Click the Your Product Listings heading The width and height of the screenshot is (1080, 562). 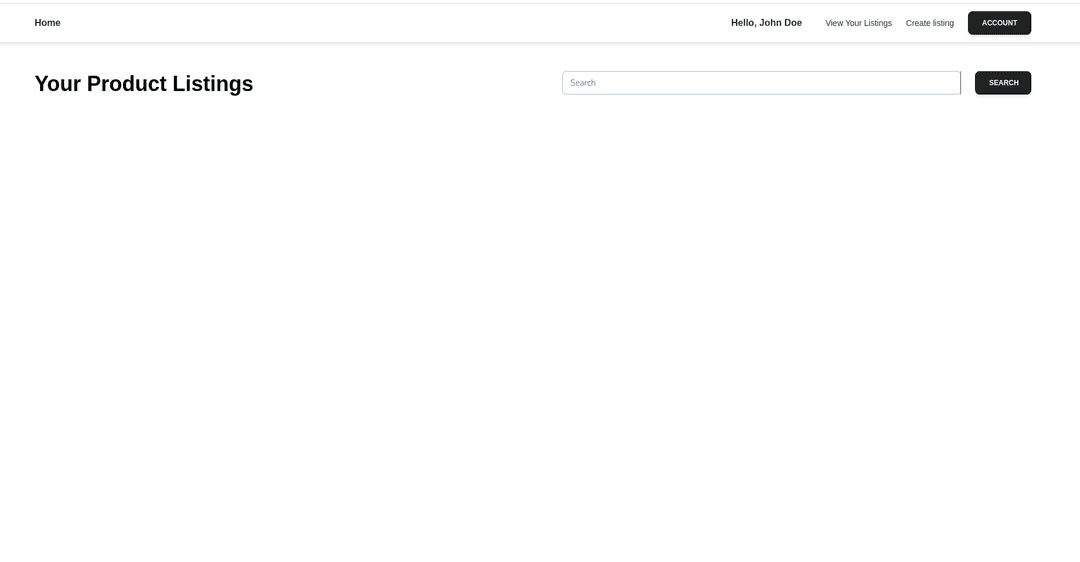pos(144,83)
